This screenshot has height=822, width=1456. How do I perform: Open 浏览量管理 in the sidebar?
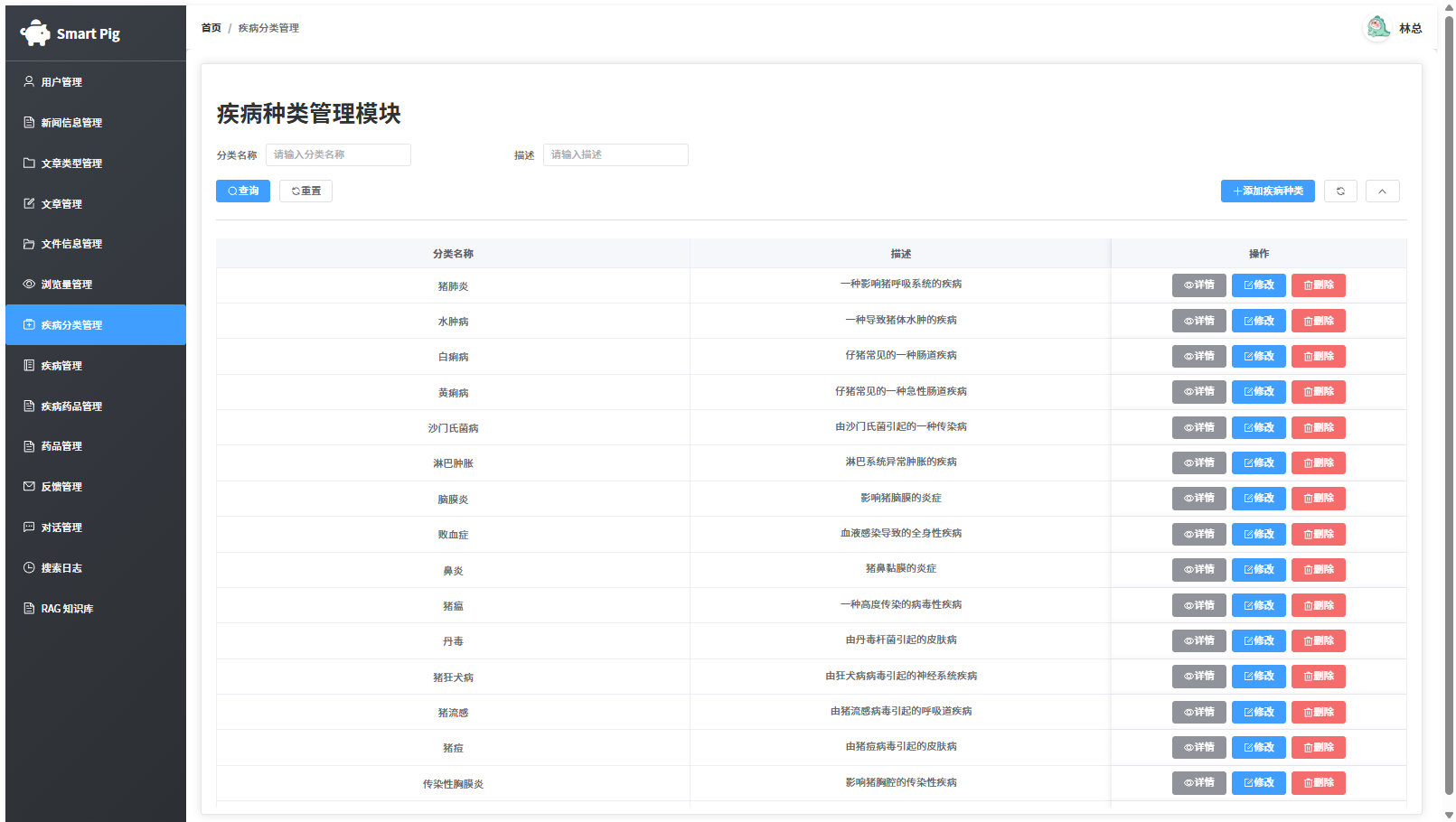click(96, 285)
